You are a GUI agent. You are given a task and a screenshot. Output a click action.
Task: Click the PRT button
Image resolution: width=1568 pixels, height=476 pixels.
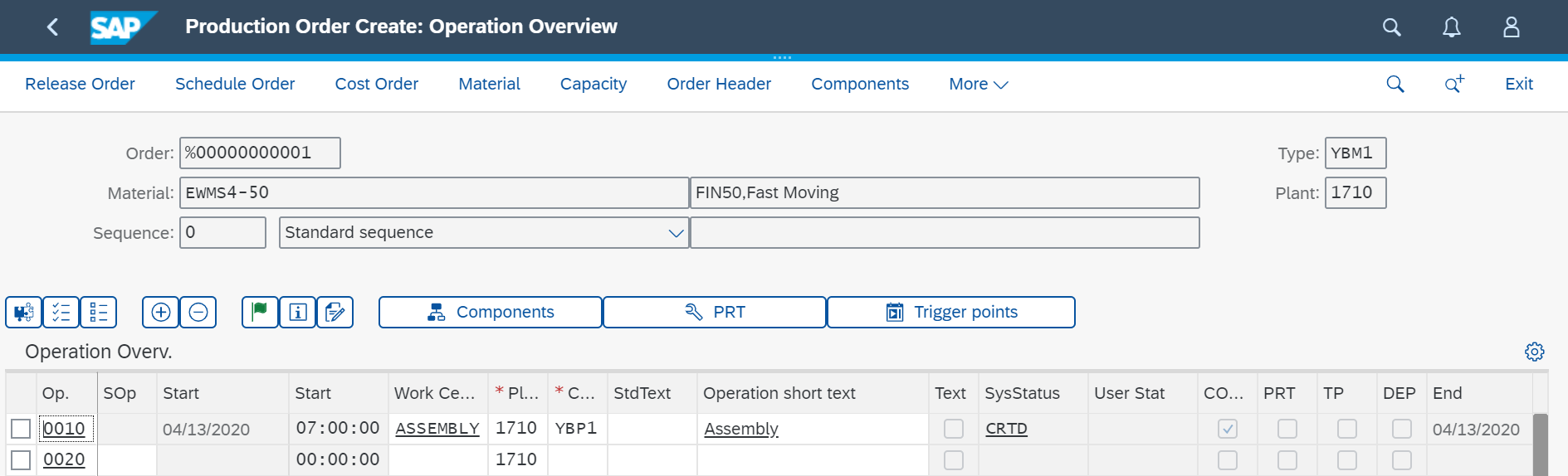pos(715,313)
